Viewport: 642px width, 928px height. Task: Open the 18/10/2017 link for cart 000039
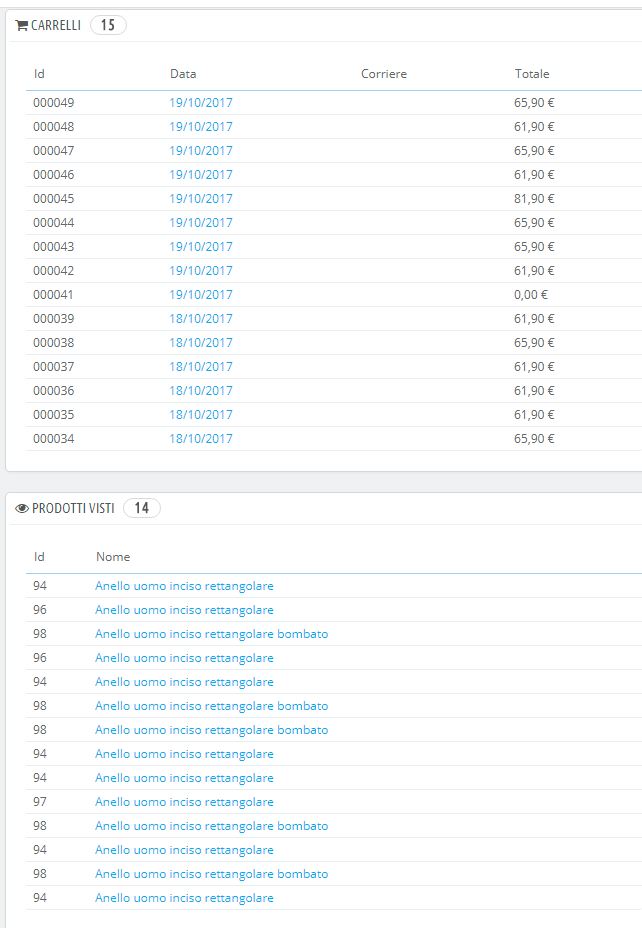click(x=201, y=319)
